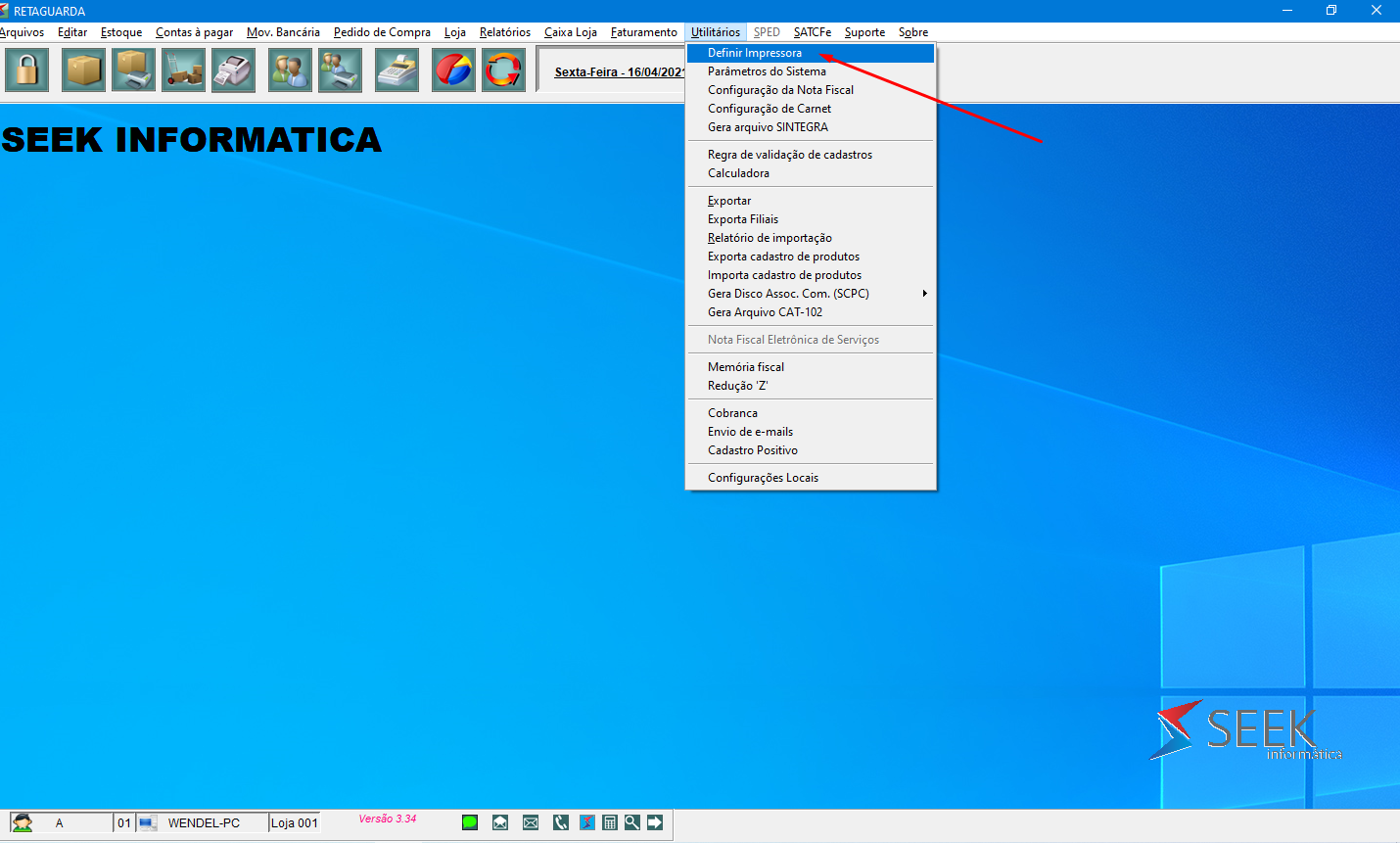Open the Faturamento menu
Screen dimensions: 1400x843
click(644, 32)
